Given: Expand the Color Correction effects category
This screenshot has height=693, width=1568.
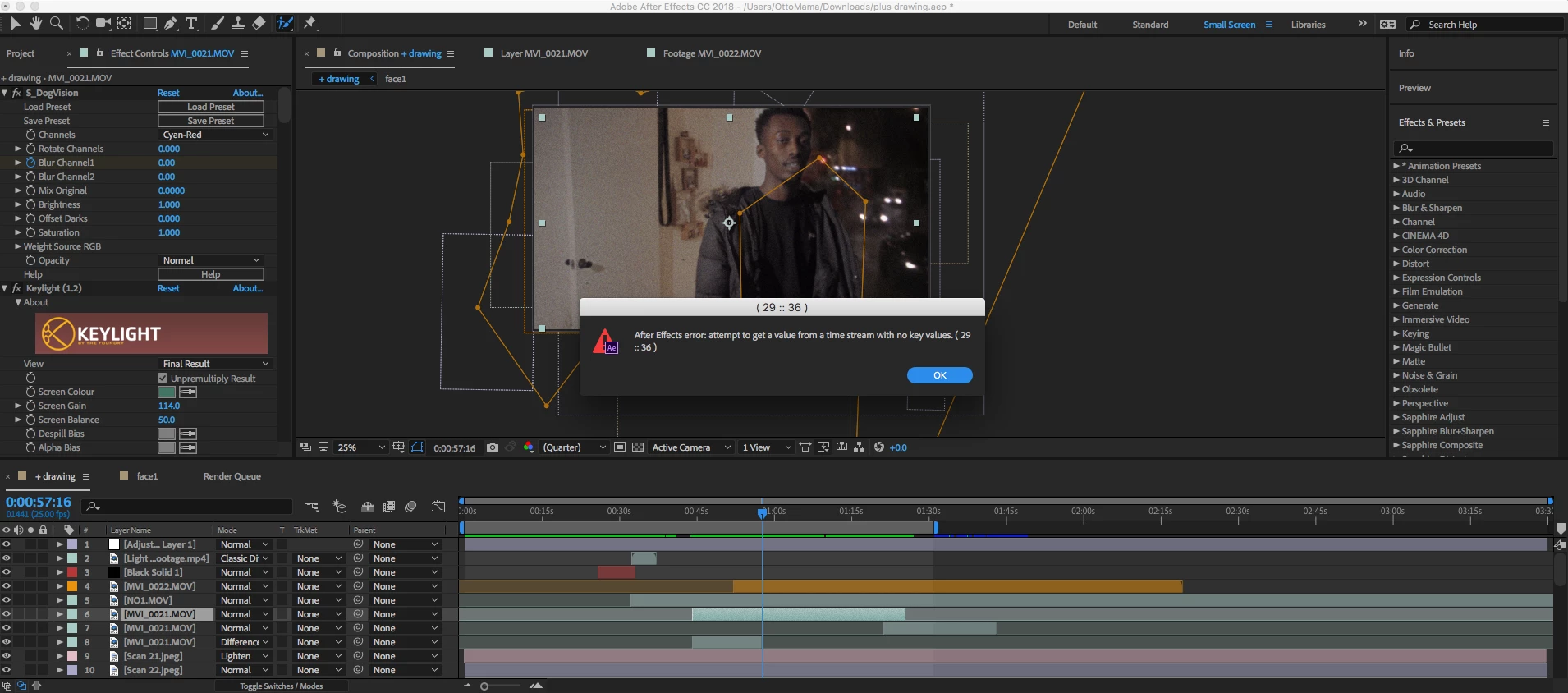Looking at the screenshot, I should pyautogui.click(x=1396, y=250).
